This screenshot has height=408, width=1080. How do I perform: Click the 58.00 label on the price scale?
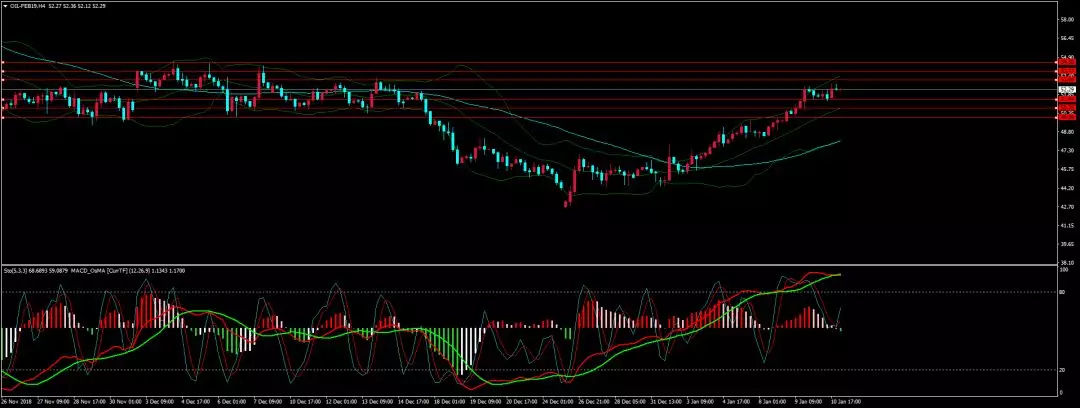click(1066, 20)
